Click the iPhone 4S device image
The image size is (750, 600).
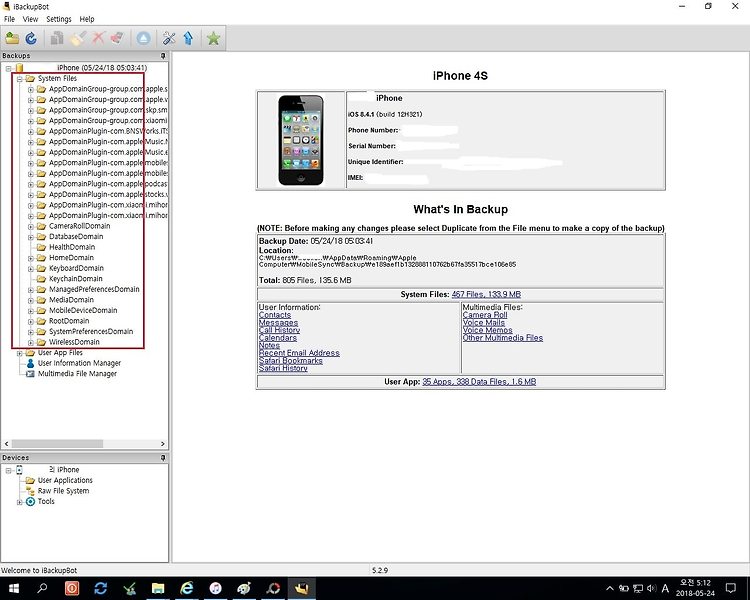click(x=301, y=140)
